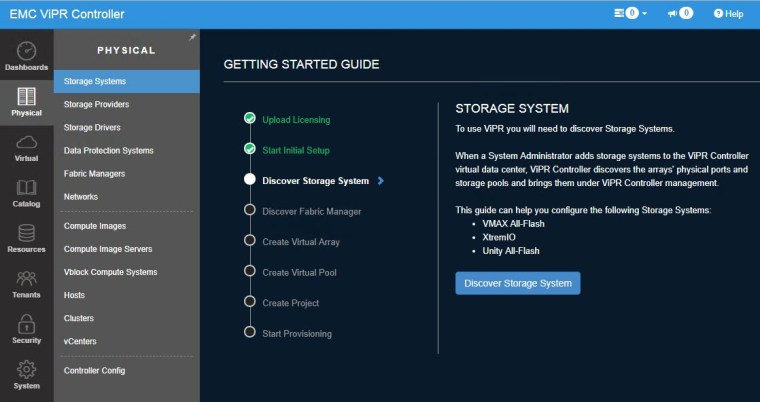Click the Upload Licensing green checkmark
This screenshot has width=760, height=402.
coord(250,118)
